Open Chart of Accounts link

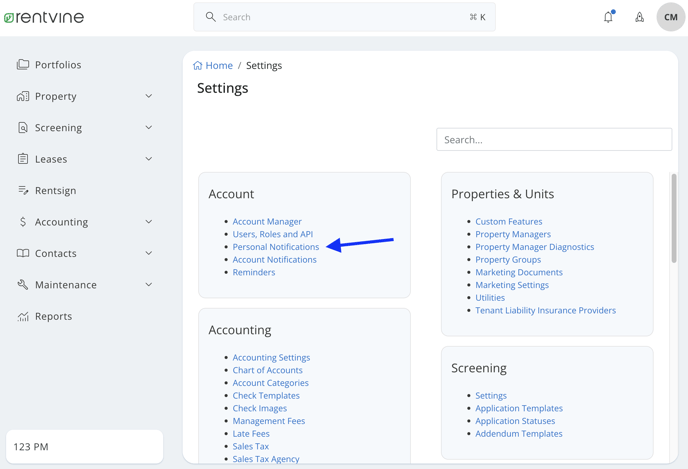pos(267,370)
